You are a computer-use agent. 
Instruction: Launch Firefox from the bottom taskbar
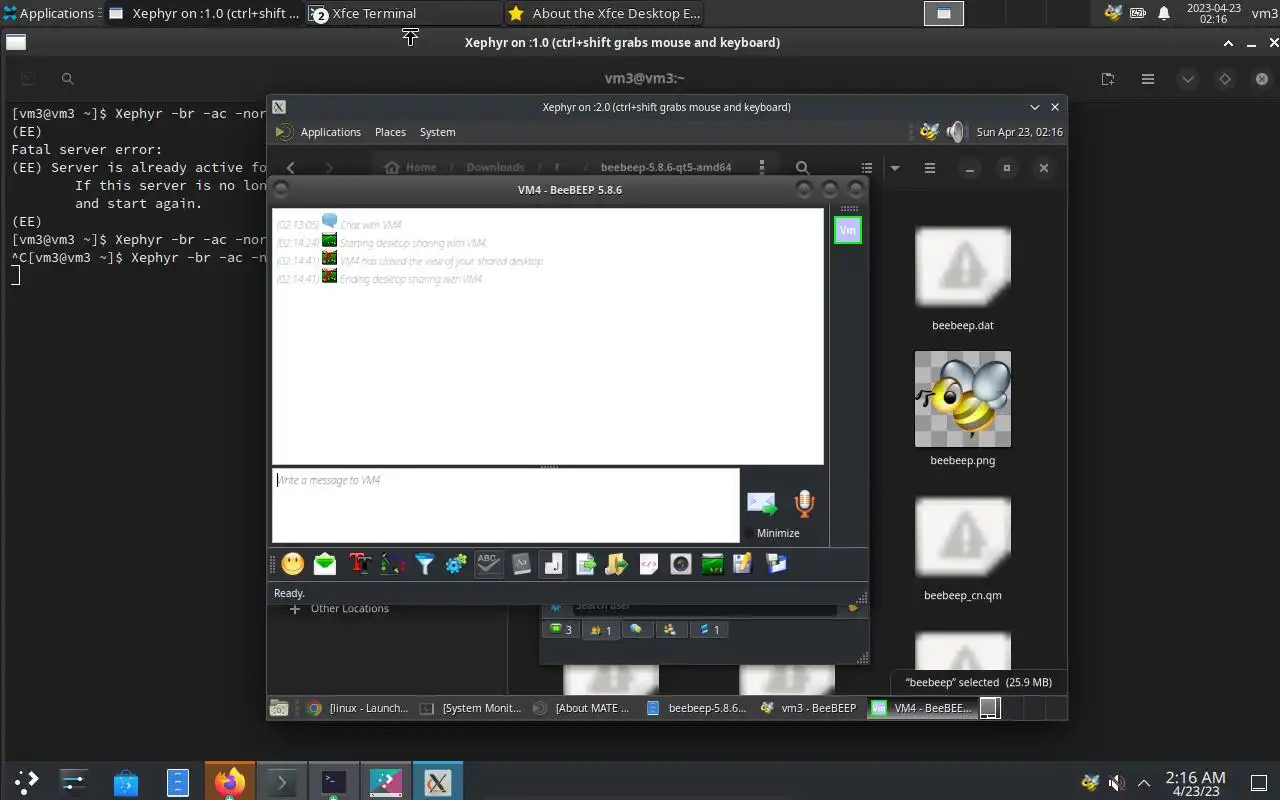pyautogui.click(x=230, y=782)
